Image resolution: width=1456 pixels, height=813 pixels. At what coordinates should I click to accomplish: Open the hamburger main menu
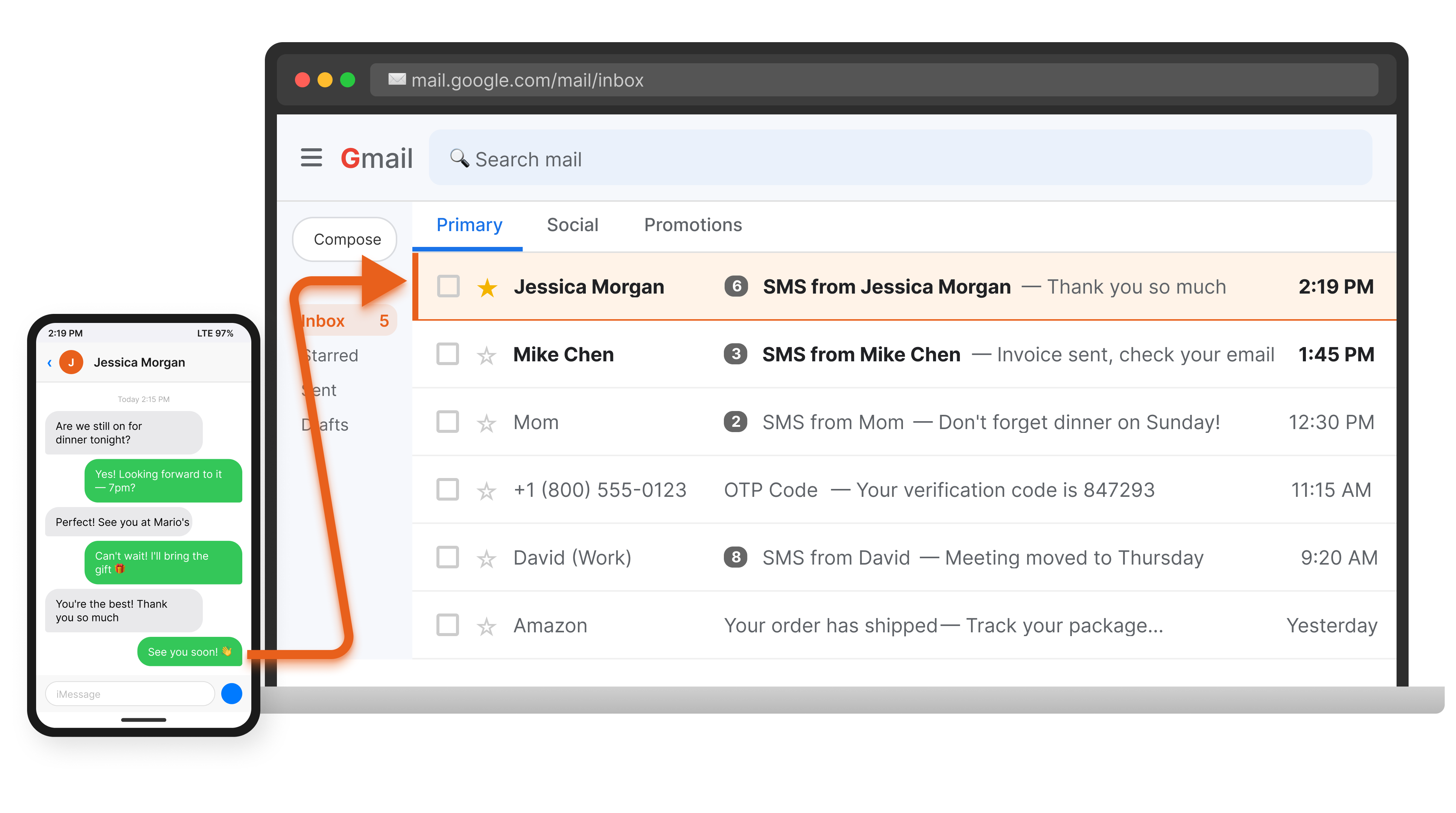(311, 158)
